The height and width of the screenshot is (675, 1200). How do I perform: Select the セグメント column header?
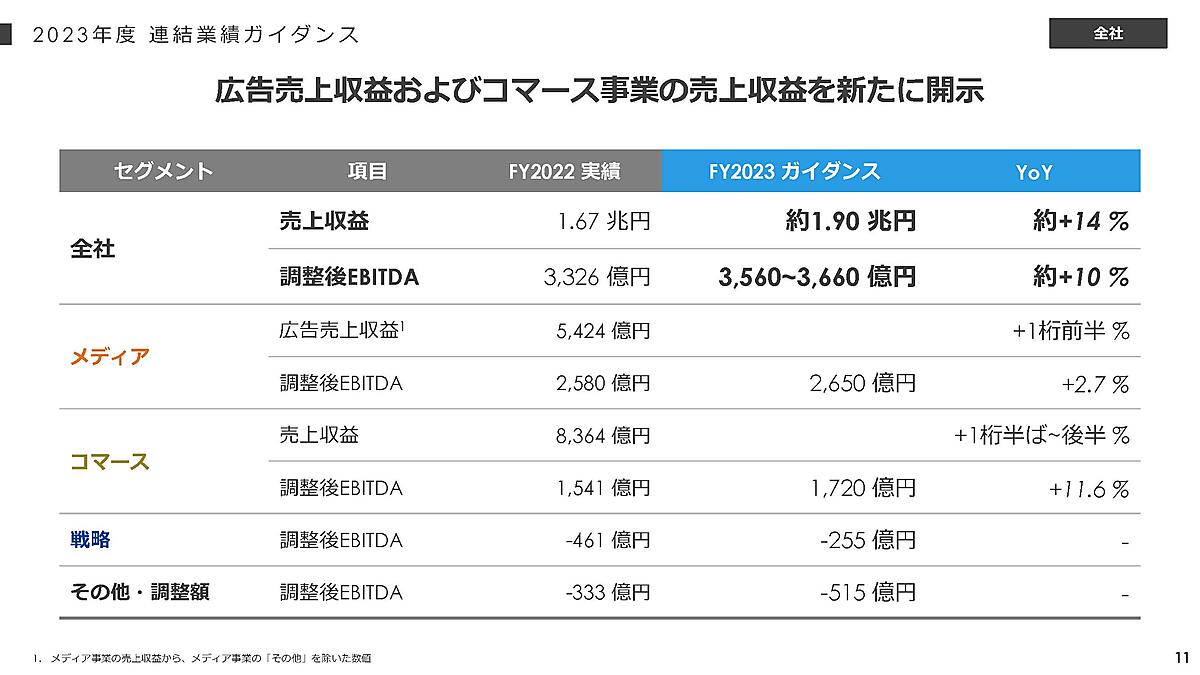click(164, 171)
